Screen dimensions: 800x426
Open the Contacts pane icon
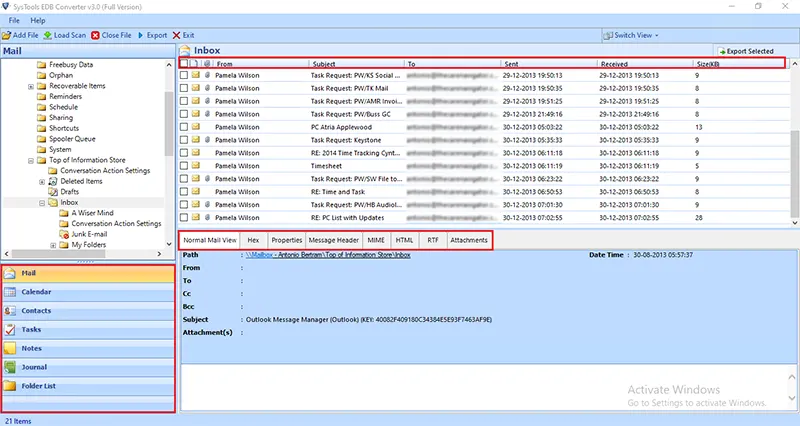coord(10,311)
